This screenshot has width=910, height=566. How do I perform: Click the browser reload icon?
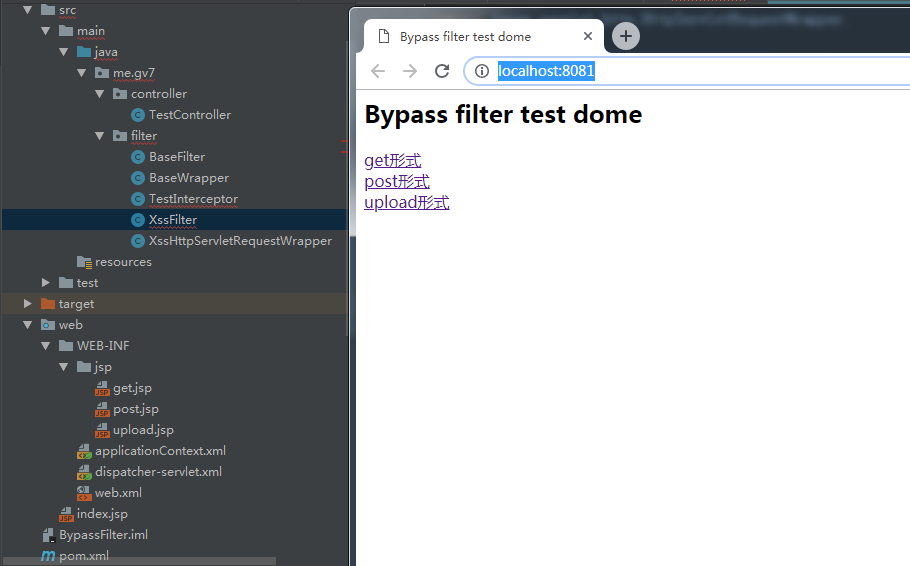[441, 71]
